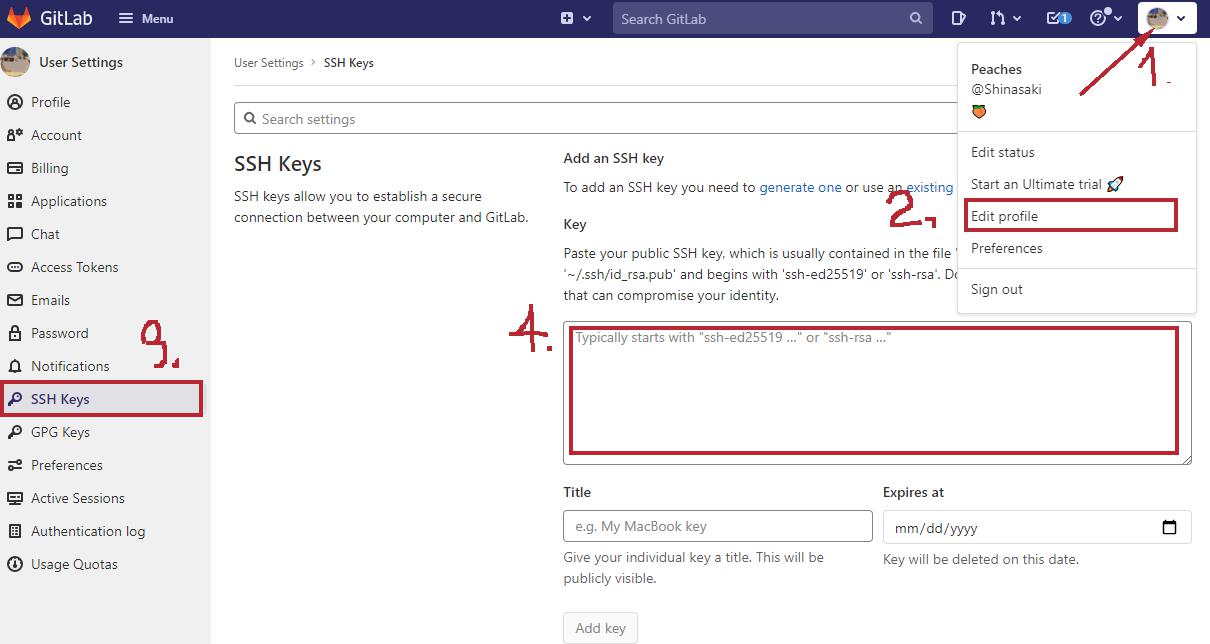Open the calendar picker icon
Image resolution: width=1210 pixels, height=644 pixels.
1170,527
